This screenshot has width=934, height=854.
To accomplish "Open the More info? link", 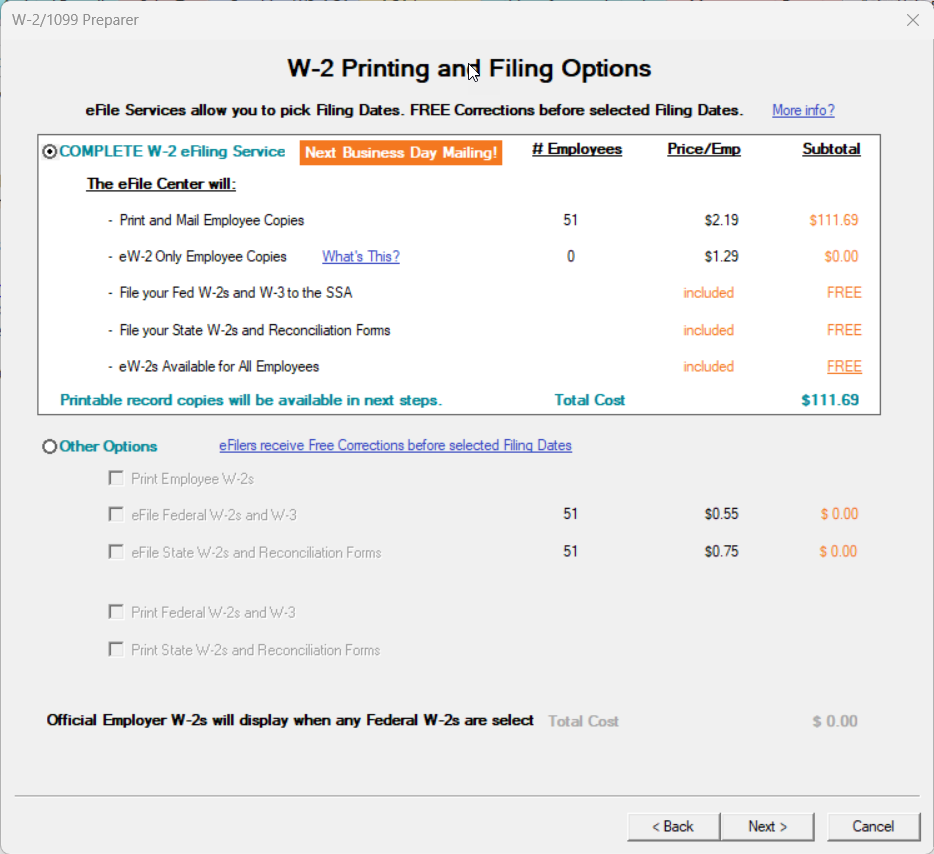I will 803,110.
